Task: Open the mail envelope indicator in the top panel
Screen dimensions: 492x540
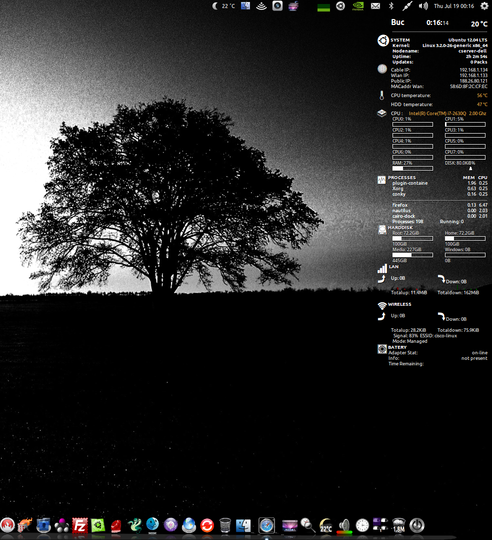Action: (375, 6)
